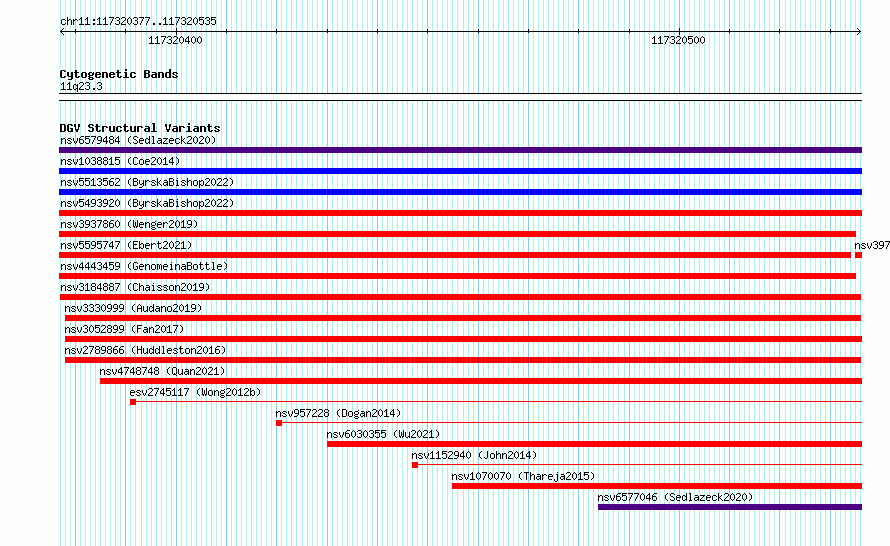
Task: Select the nsv4443459 red variant bar
Action: point(457,276)
